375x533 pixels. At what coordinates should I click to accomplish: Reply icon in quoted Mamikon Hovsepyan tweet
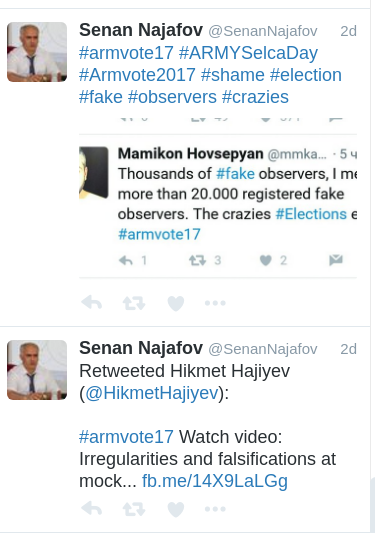(x=126, y=260)
